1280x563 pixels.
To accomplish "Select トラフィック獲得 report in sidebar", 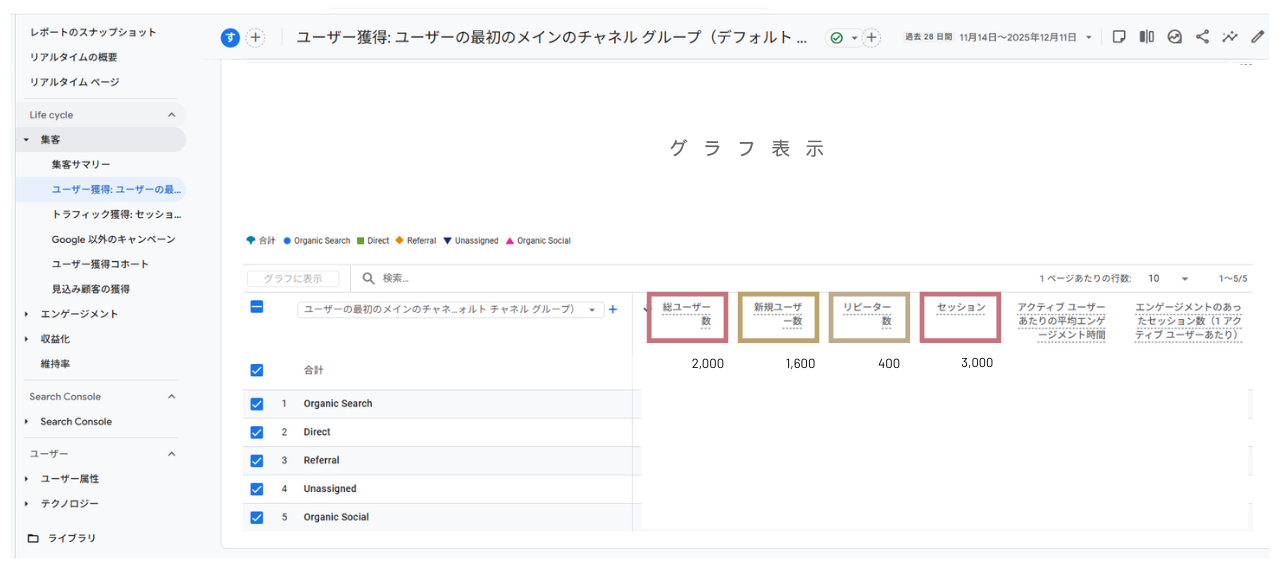I will tap(116, 214).
